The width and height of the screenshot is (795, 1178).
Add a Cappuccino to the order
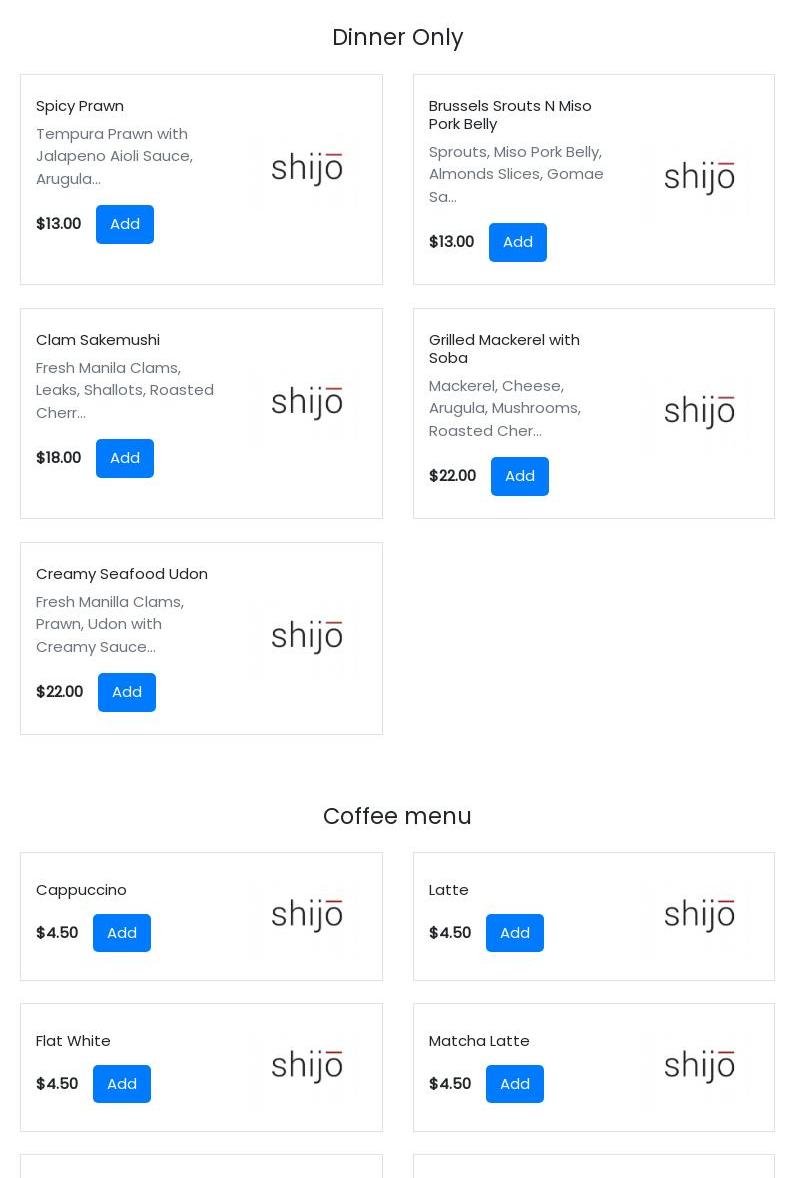tap(122, 933)
